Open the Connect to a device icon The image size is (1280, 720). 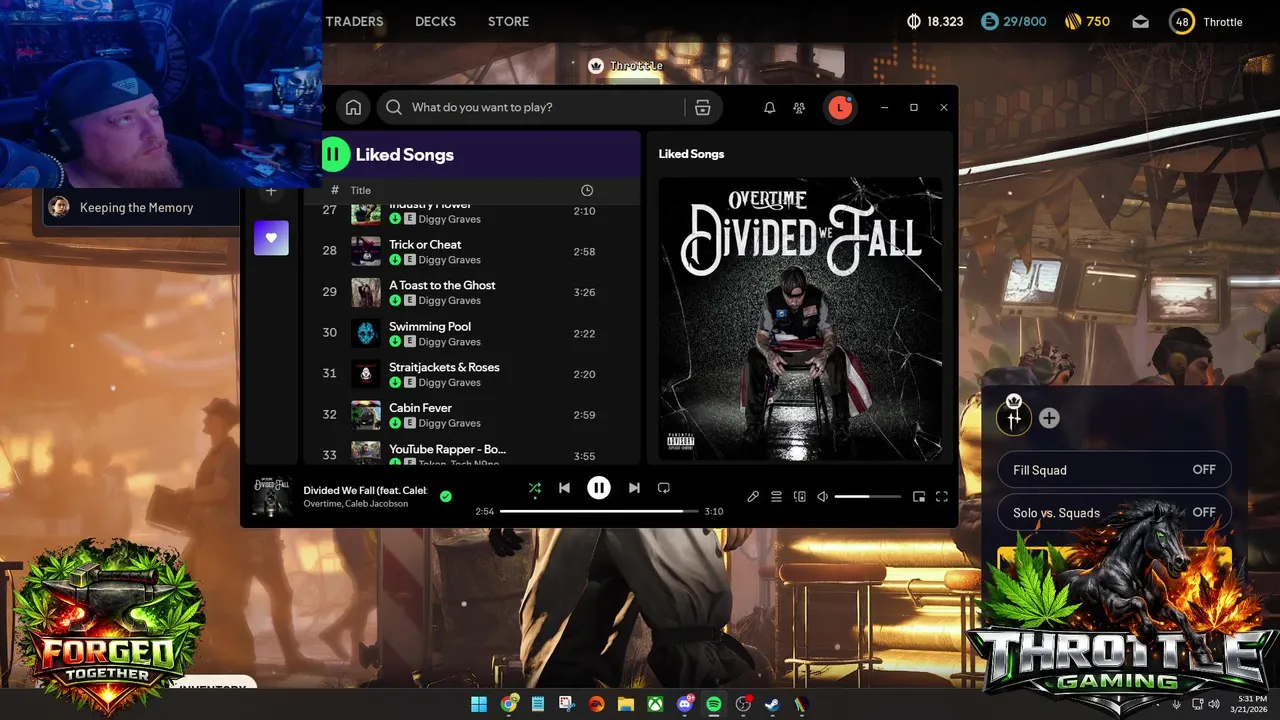point(799,497)
